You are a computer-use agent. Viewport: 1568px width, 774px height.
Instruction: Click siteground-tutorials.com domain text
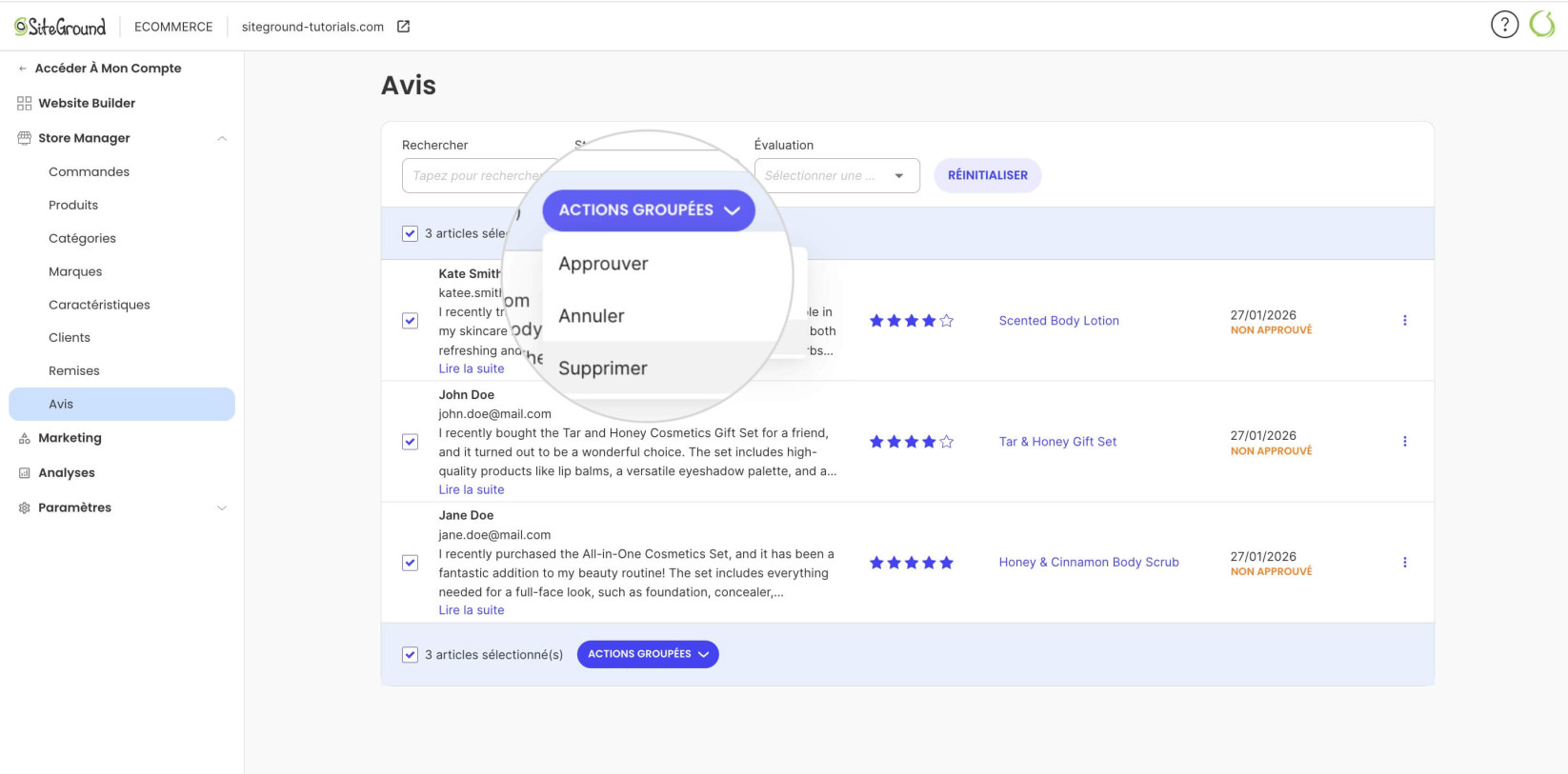point(312,27)
